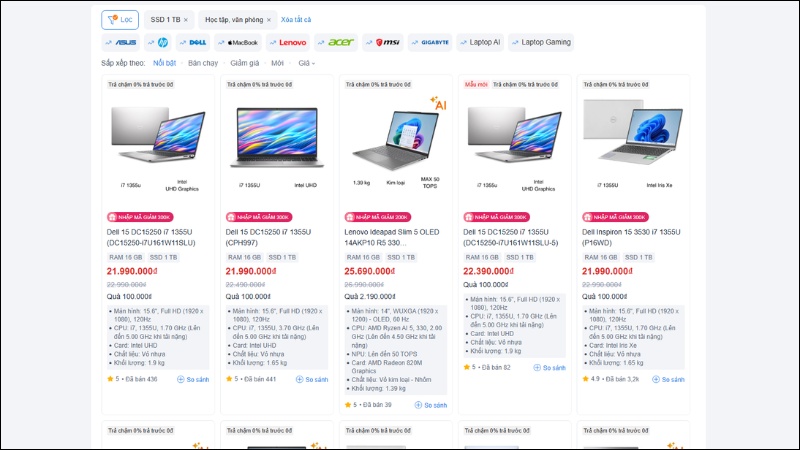The image size is (800, 450).
Task: Filter by Dell brand logo
Action: (x=194, y=42)
